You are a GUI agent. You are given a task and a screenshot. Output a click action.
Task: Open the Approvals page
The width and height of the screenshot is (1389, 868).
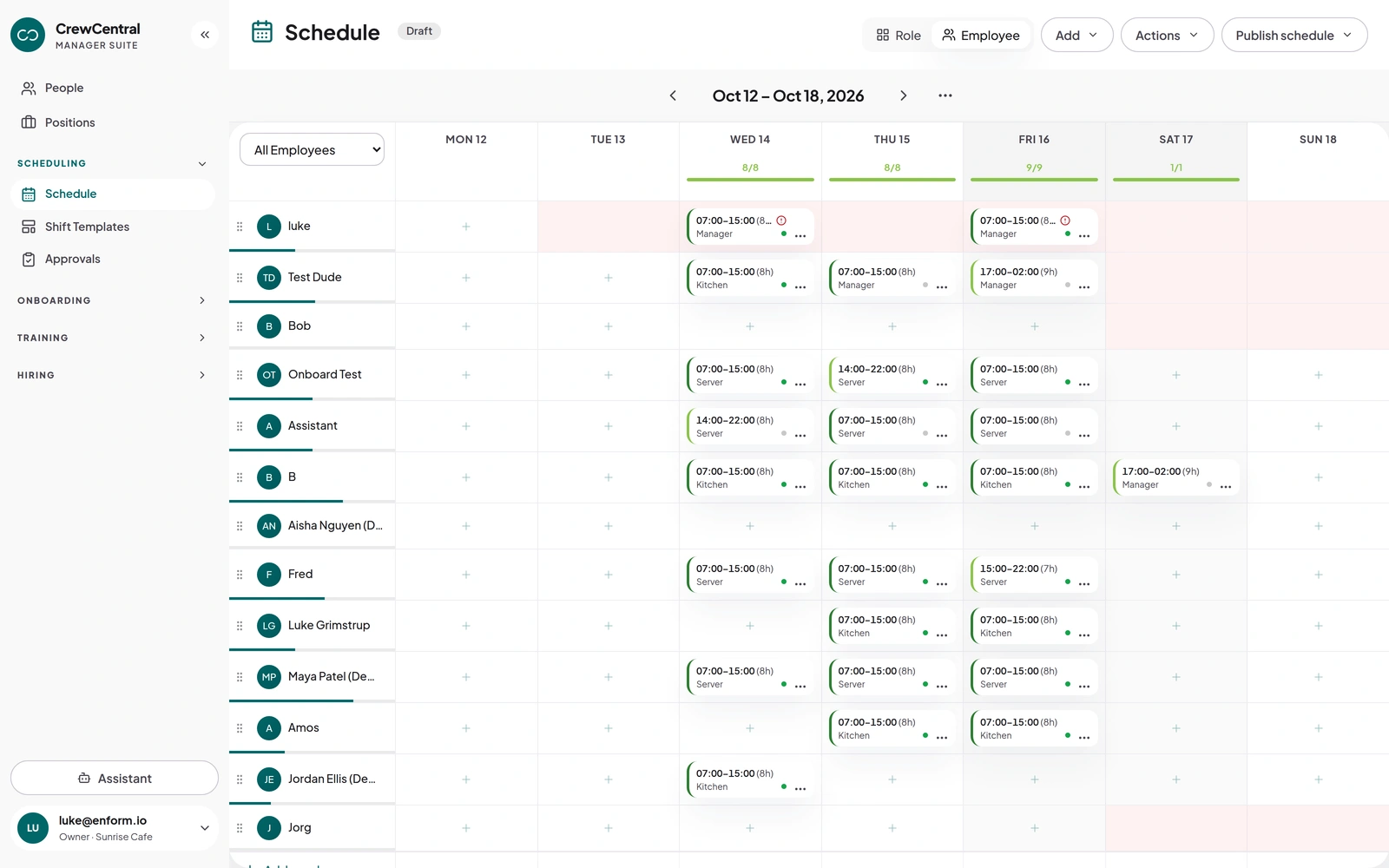click(x=113, y=259)
